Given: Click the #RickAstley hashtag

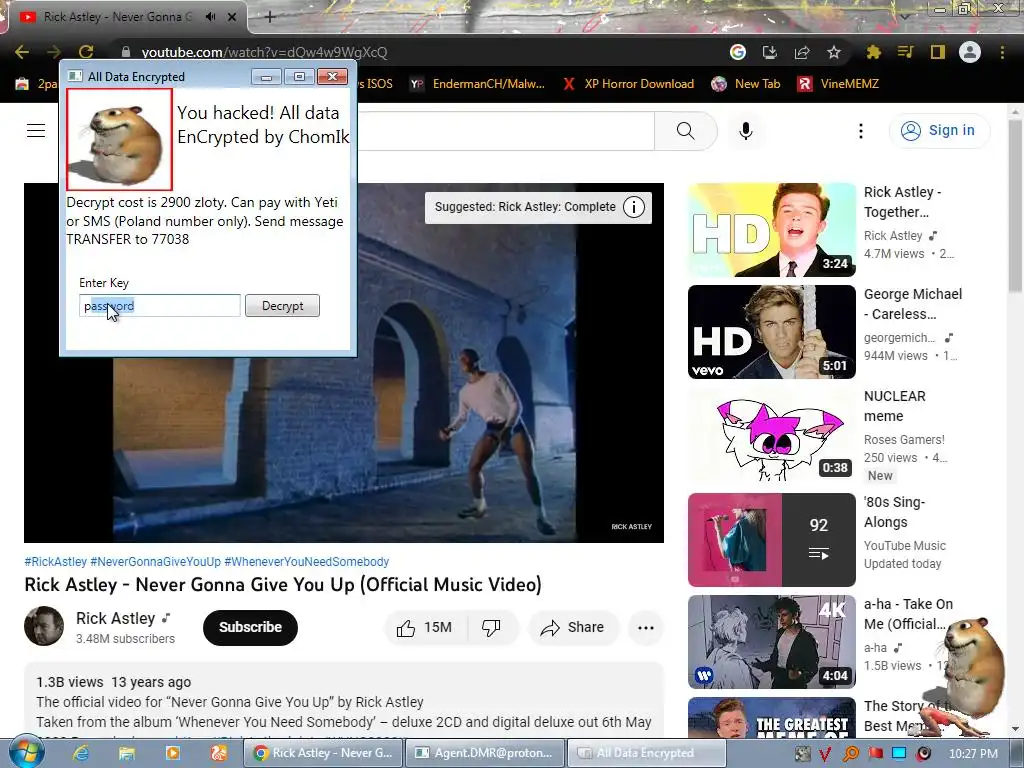Looking at the screenshot, I should point(56,562).
